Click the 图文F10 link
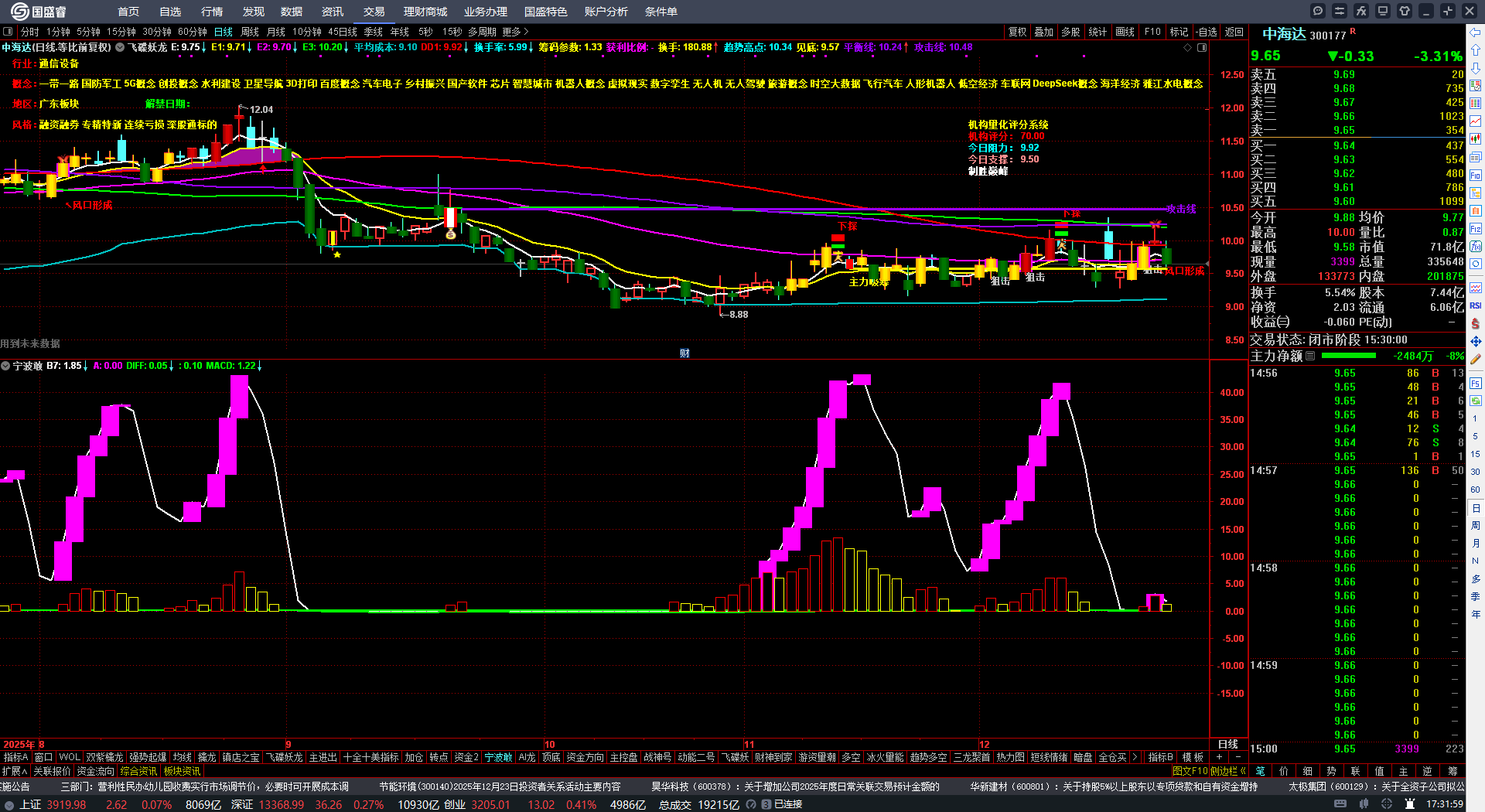 pos(1190,771)
